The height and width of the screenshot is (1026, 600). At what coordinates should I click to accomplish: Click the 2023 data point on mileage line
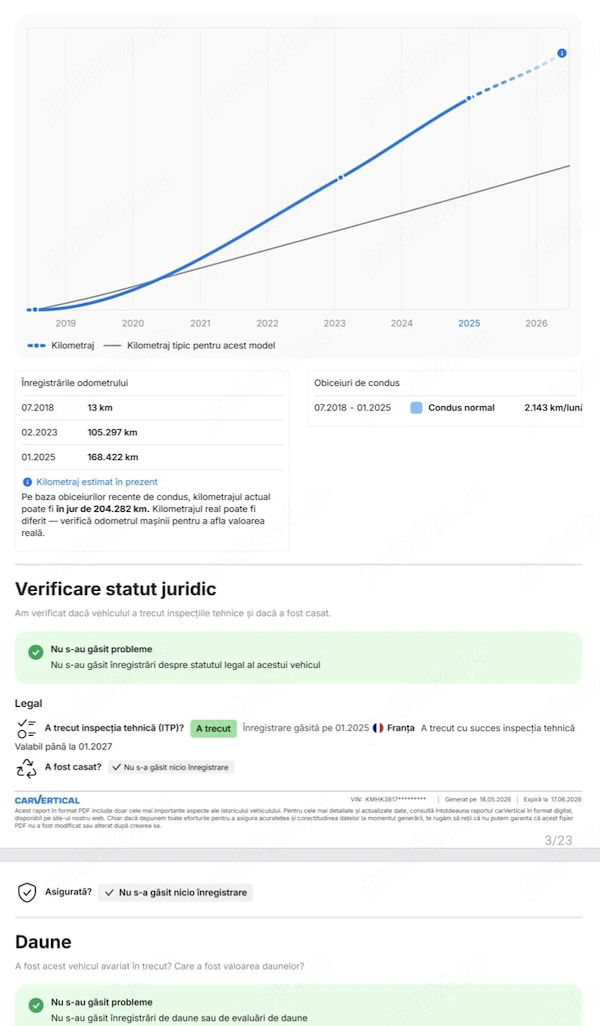tap(340, 177)
